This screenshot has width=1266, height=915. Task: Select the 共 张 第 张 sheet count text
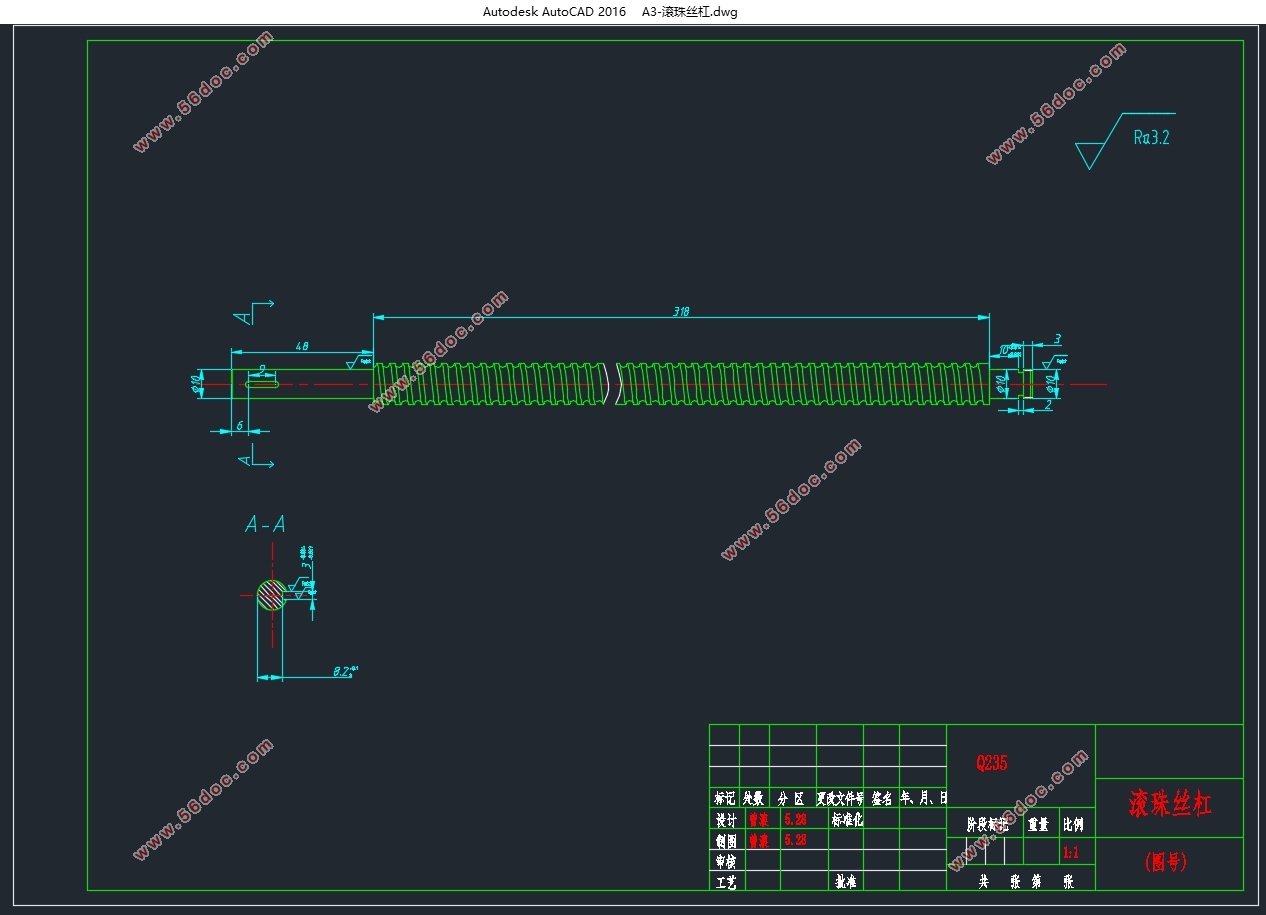[x=1026, y=882]
